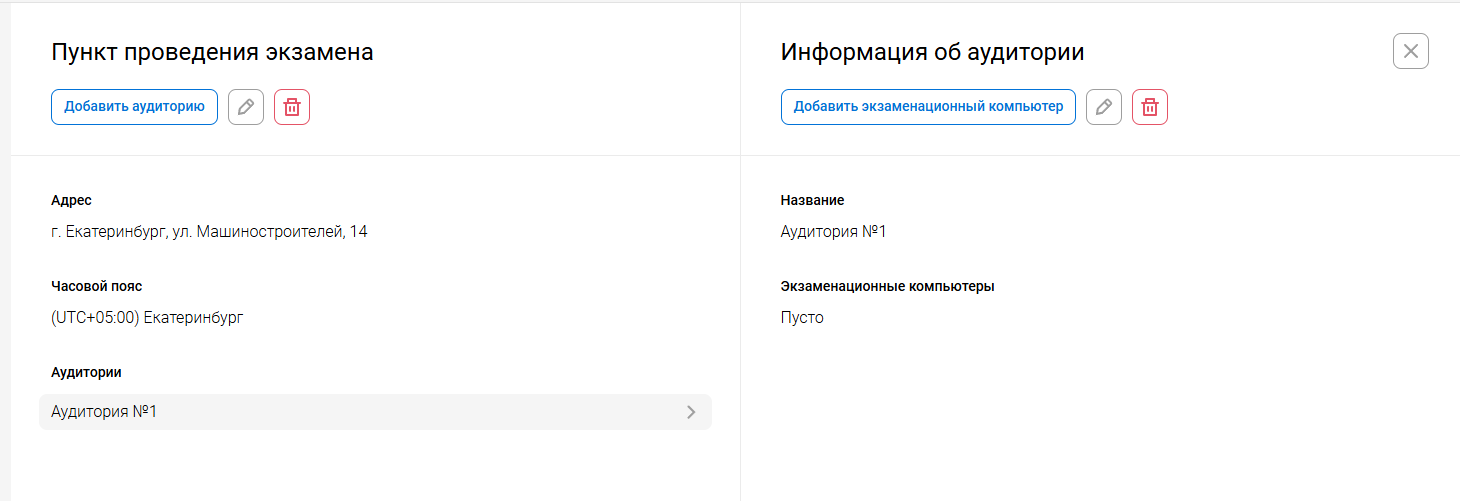Click the Адрес field label
The width and height of the screenshot is (1460, 501).
click(x=71, y=201)
